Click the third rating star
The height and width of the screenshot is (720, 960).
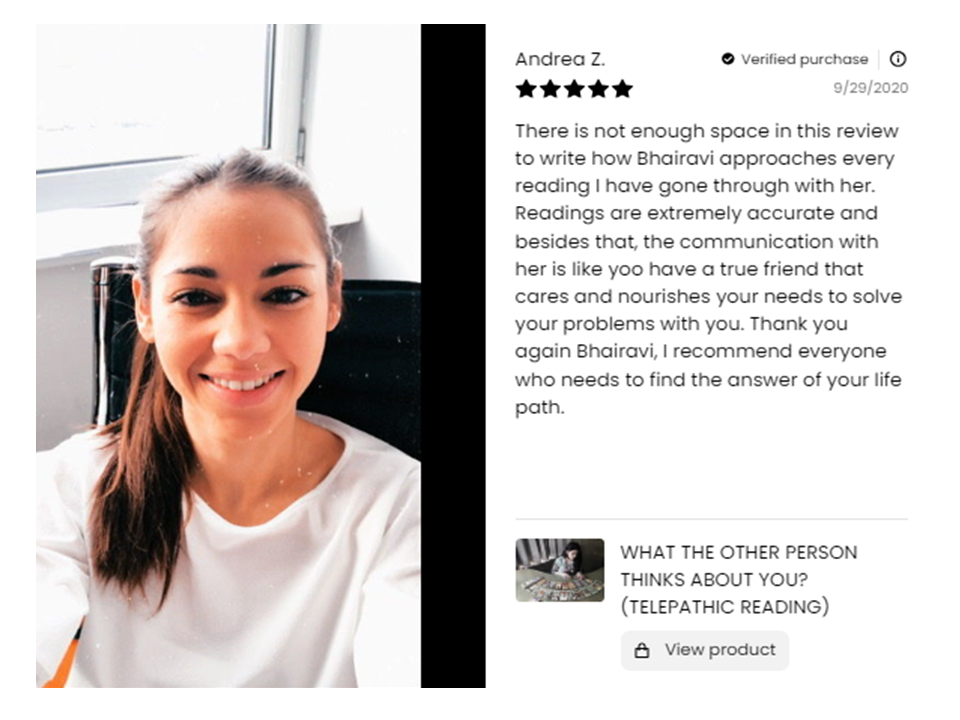click(574, 89)
